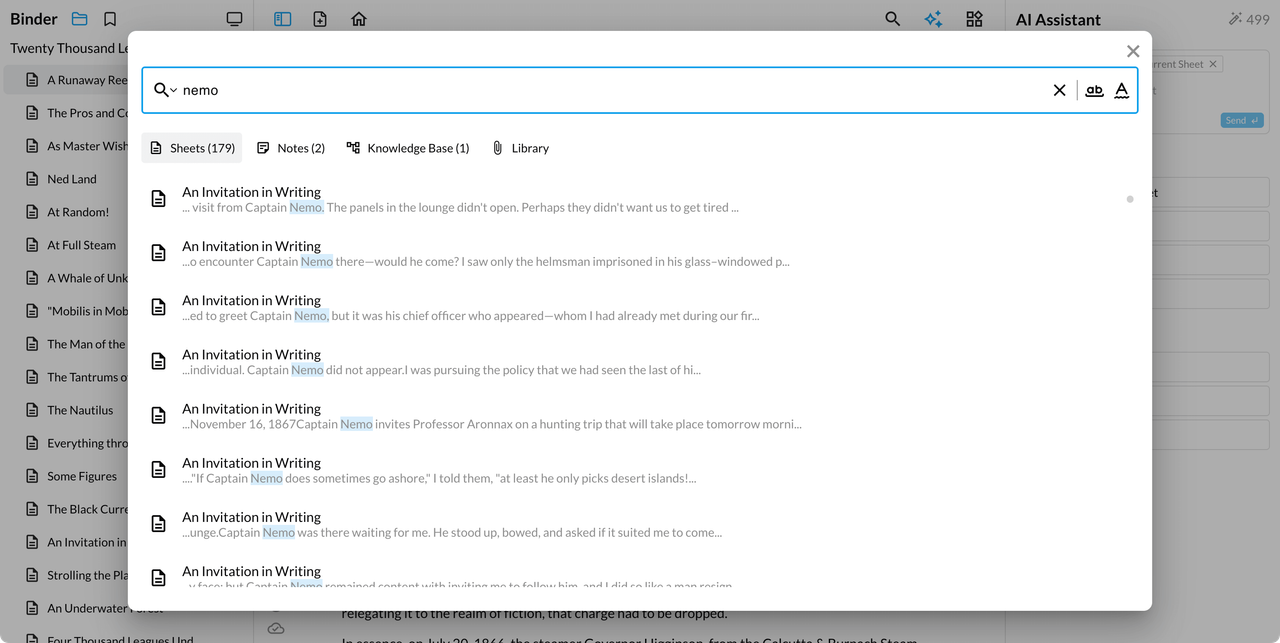Select the Sheets (179) tab

coord(191,148)
